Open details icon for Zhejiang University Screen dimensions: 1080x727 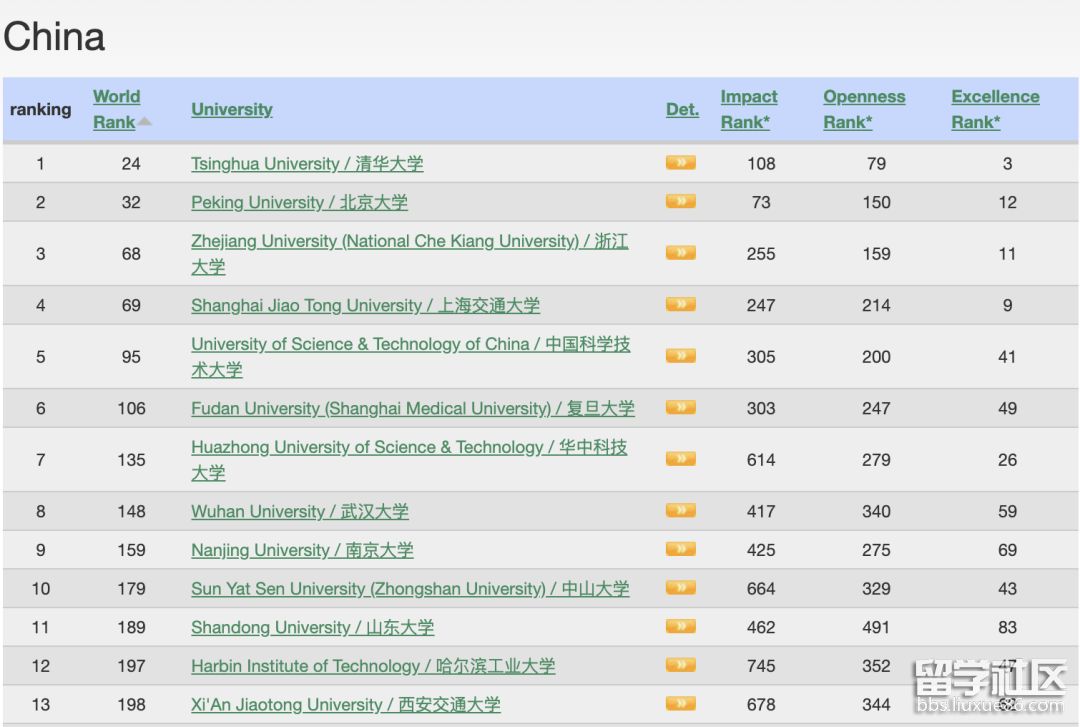pos(681,253)
